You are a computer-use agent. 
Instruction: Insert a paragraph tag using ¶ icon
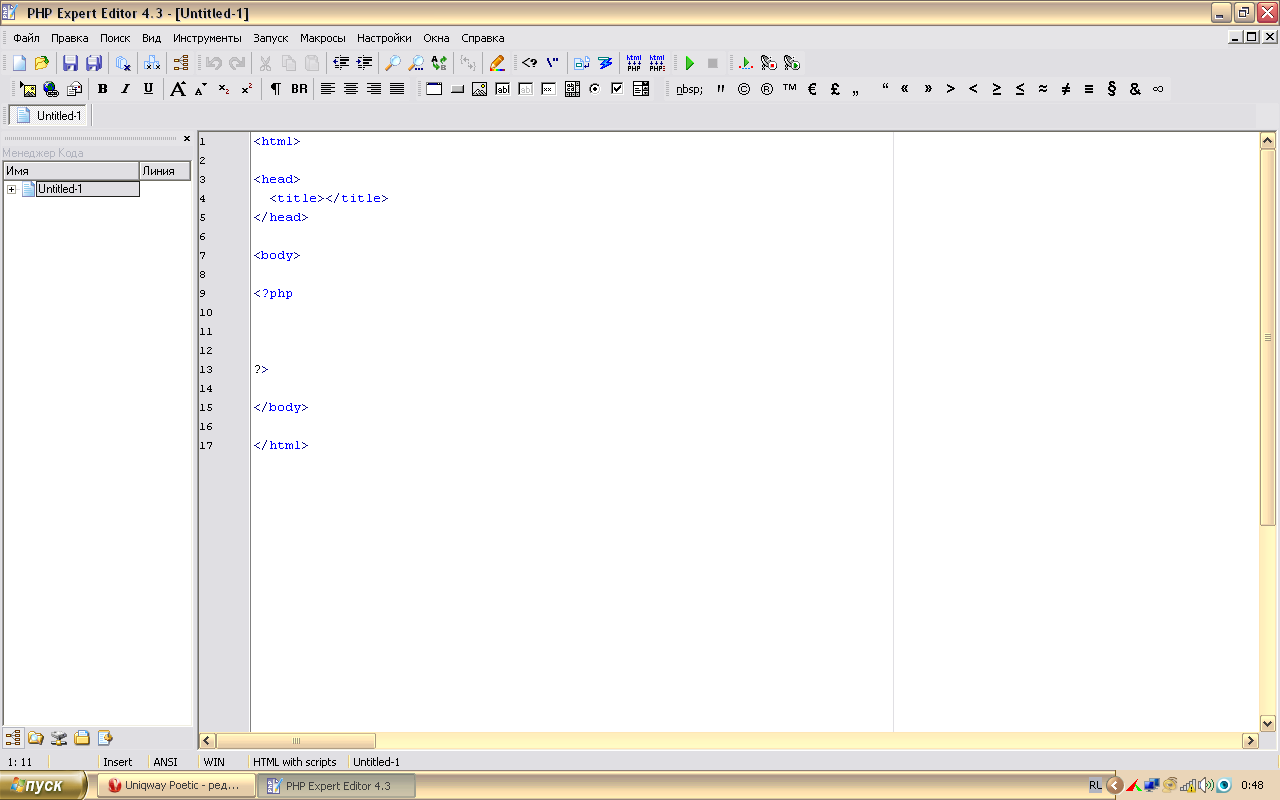pyautogui.click(x=275, y=89)
